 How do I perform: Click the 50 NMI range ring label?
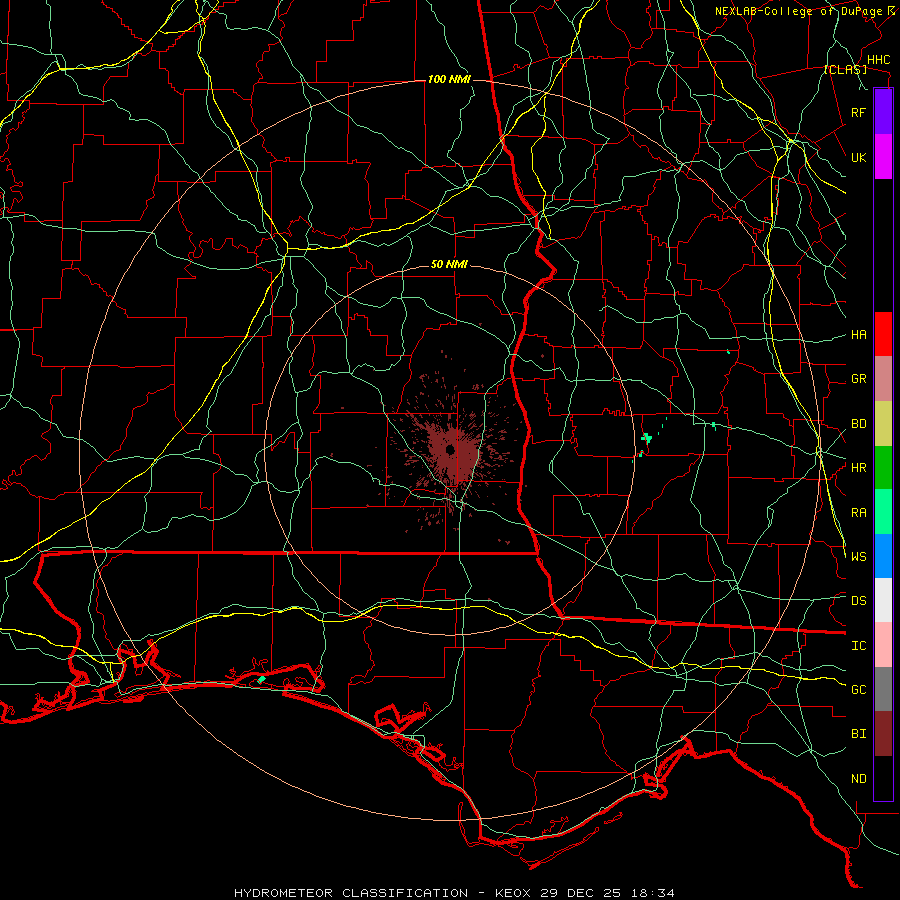(x=449, y=264)
